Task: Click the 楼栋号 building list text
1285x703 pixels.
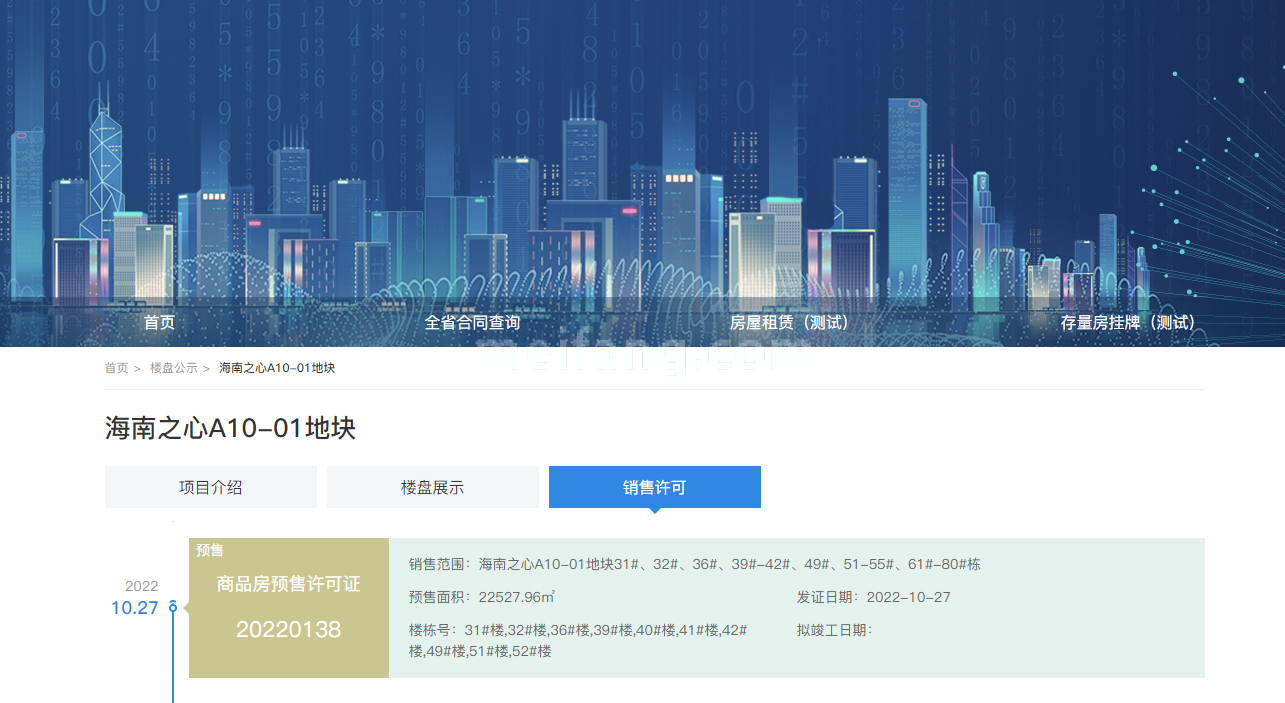Action: [x=578, y=640]
